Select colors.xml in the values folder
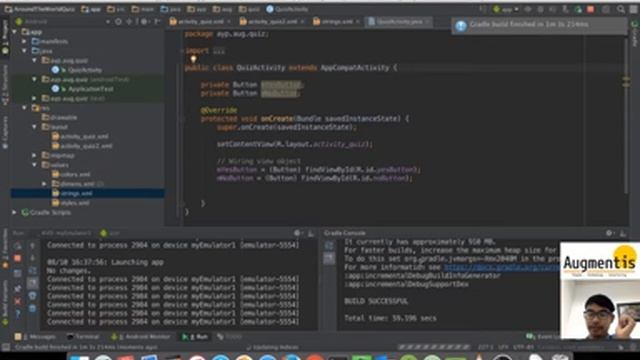Image resolution: width=640 pixels, height=360 pixels. point(76,174)
